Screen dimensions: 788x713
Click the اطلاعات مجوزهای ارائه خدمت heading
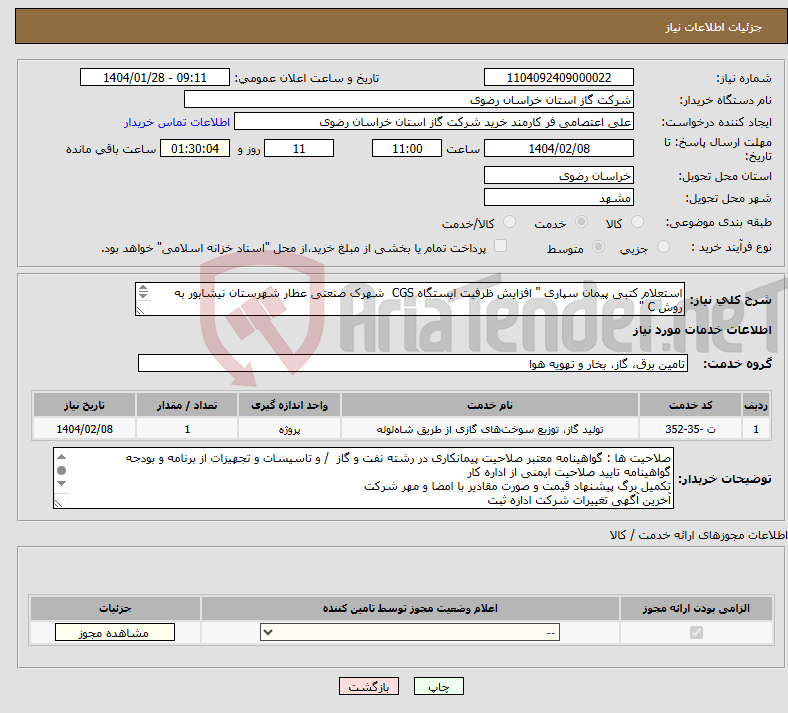tap(699, 535)
